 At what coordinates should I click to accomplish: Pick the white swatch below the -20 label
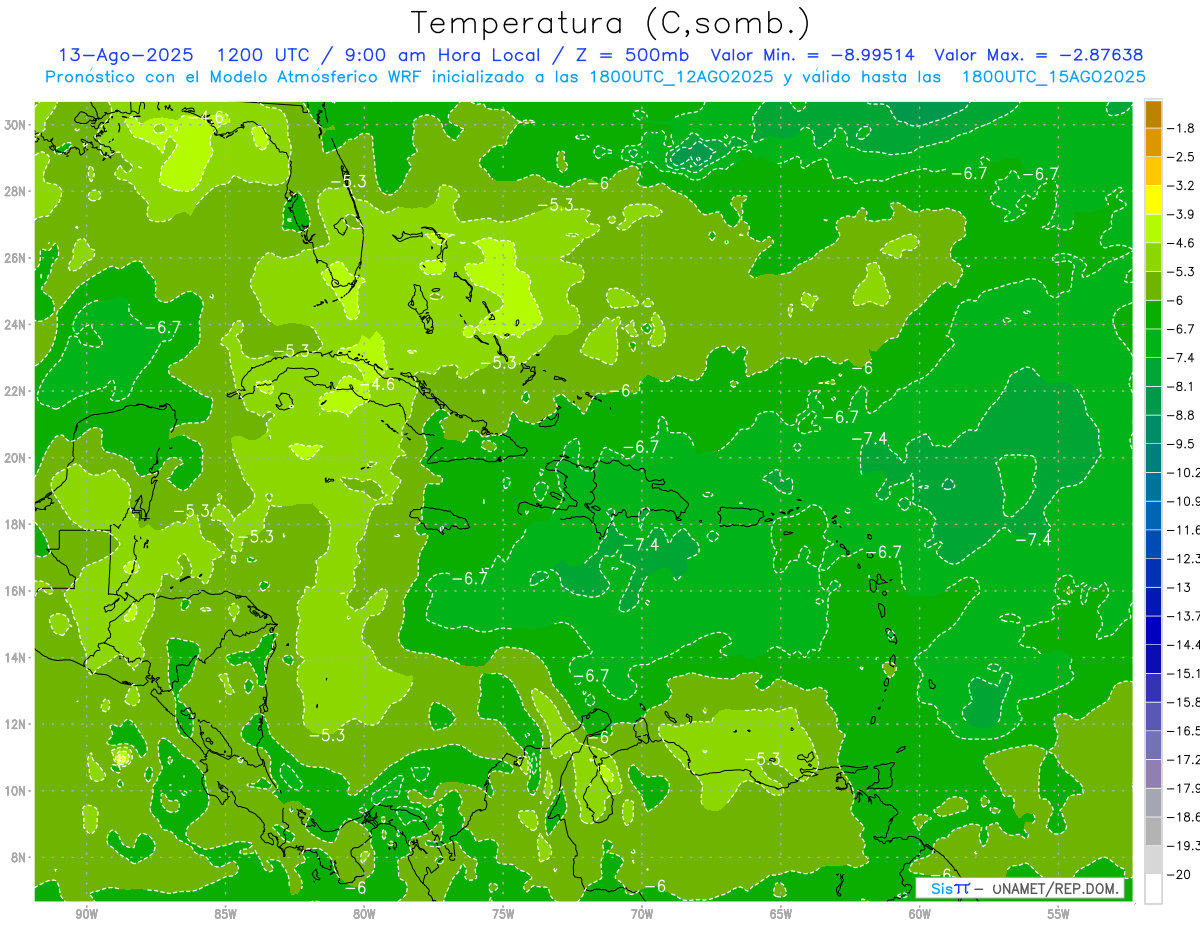point(1153,889)
